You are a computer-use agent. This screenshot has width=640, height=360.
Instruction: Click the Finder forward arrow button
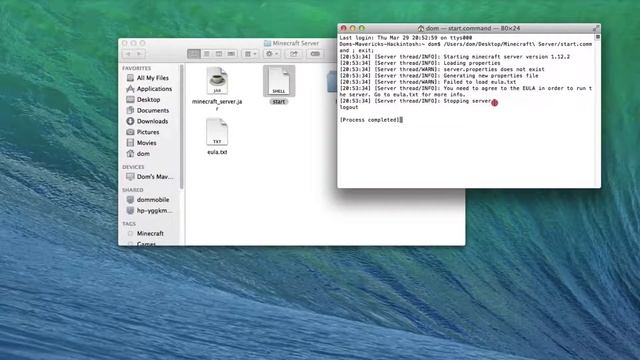[140, 54]
